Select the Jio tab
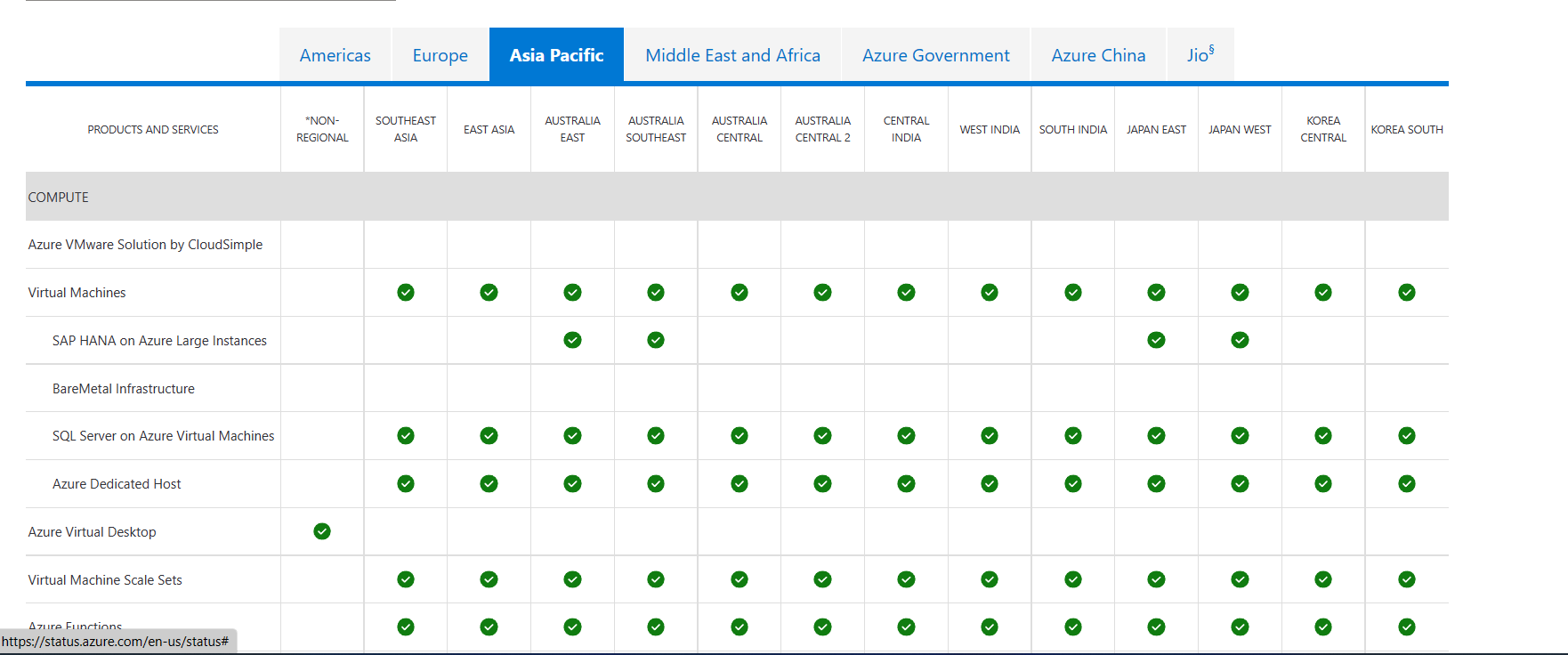 [1200, 55]
